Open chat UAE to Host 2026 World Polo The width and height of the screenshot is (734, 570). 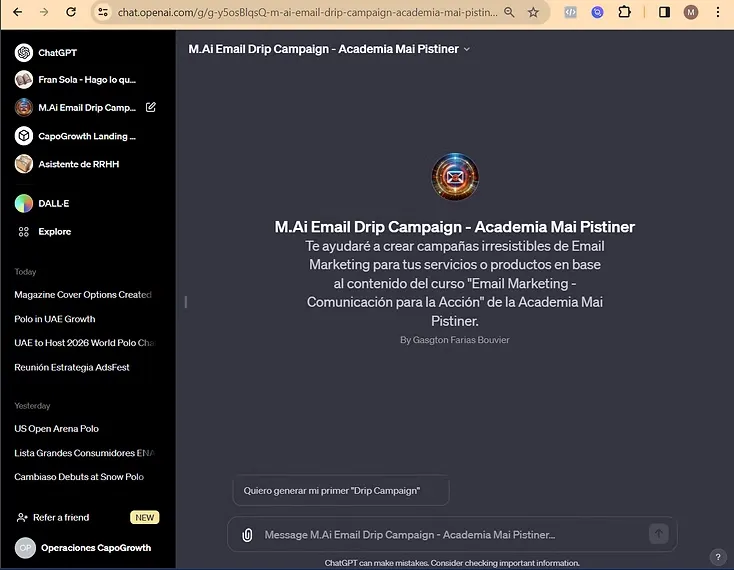(x=84, y=343)
